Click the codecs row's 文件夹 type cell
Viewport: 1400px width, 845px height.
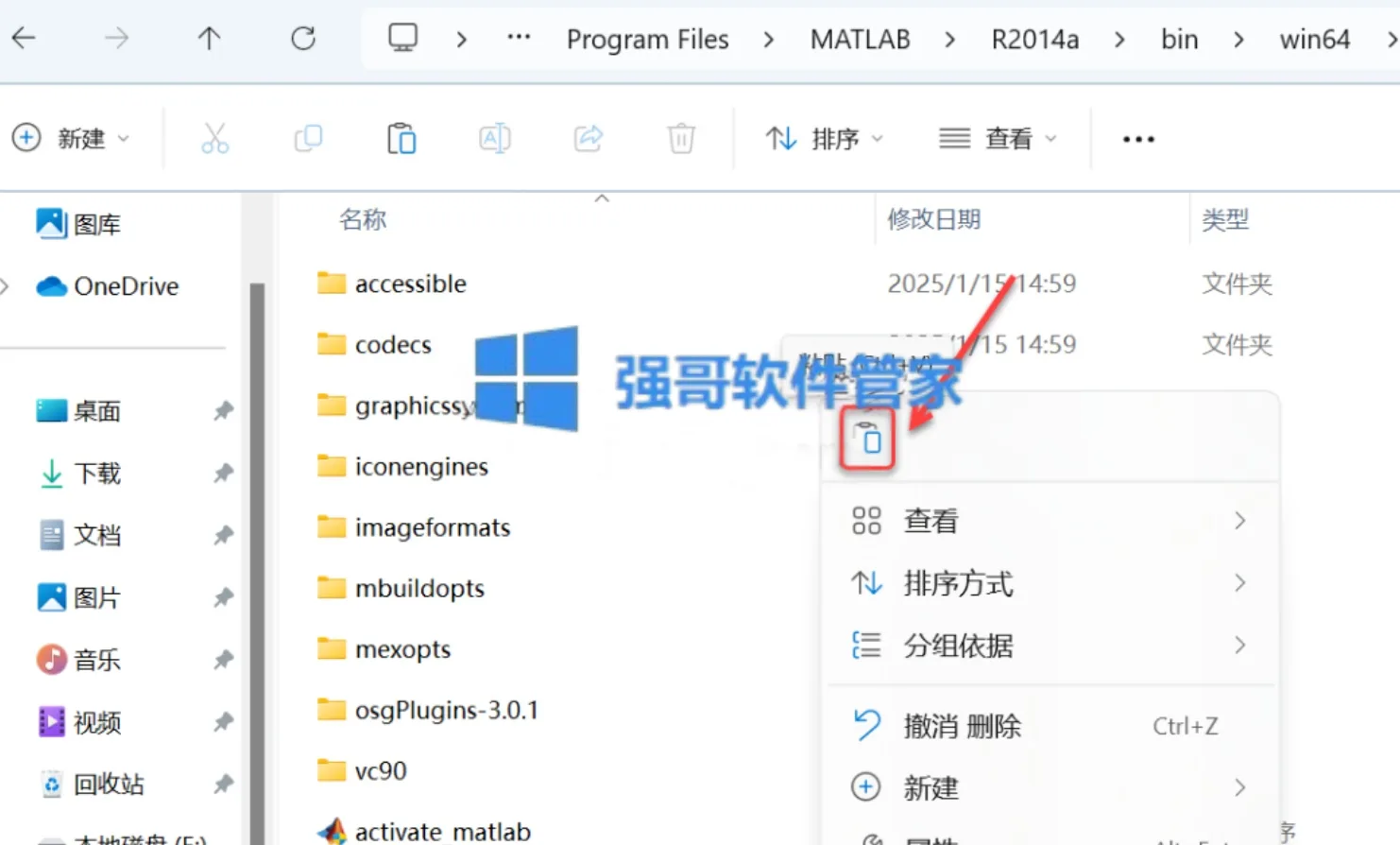tap(1237, 345)
